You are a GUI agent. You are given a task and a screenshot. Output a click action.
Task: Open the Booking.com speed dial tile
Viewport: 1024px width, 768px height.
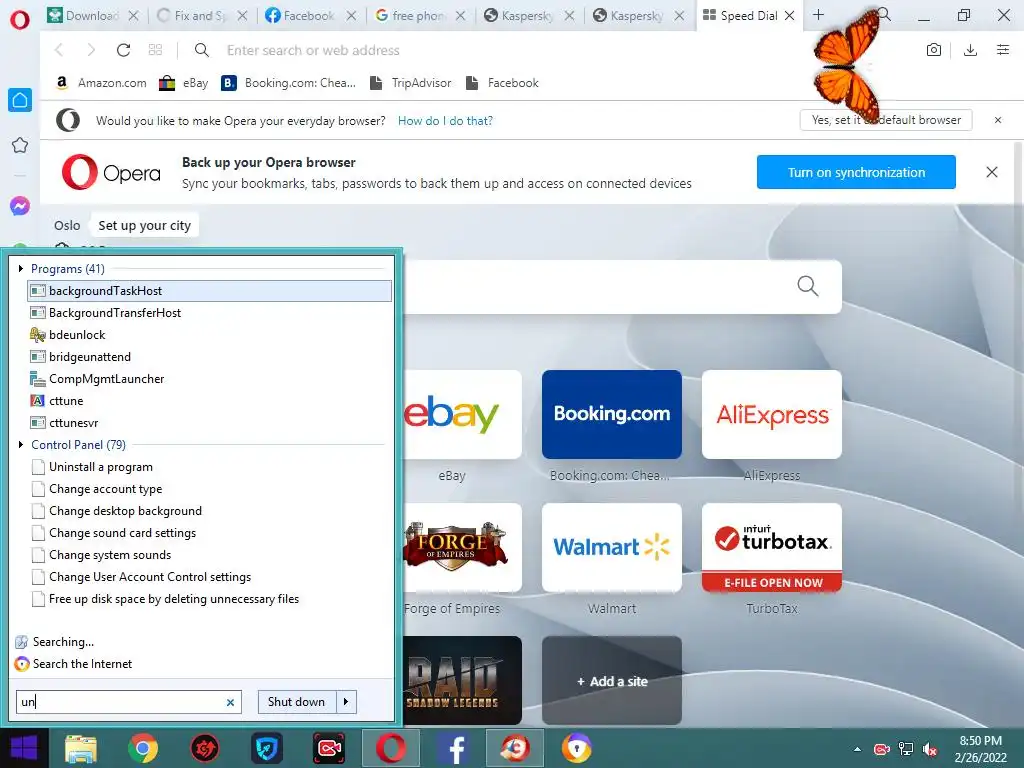click(612, 414)
